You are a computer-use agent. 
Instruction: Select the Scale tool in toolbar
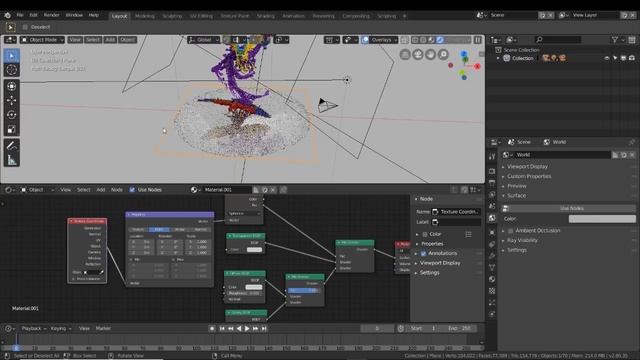coord(11,130)
